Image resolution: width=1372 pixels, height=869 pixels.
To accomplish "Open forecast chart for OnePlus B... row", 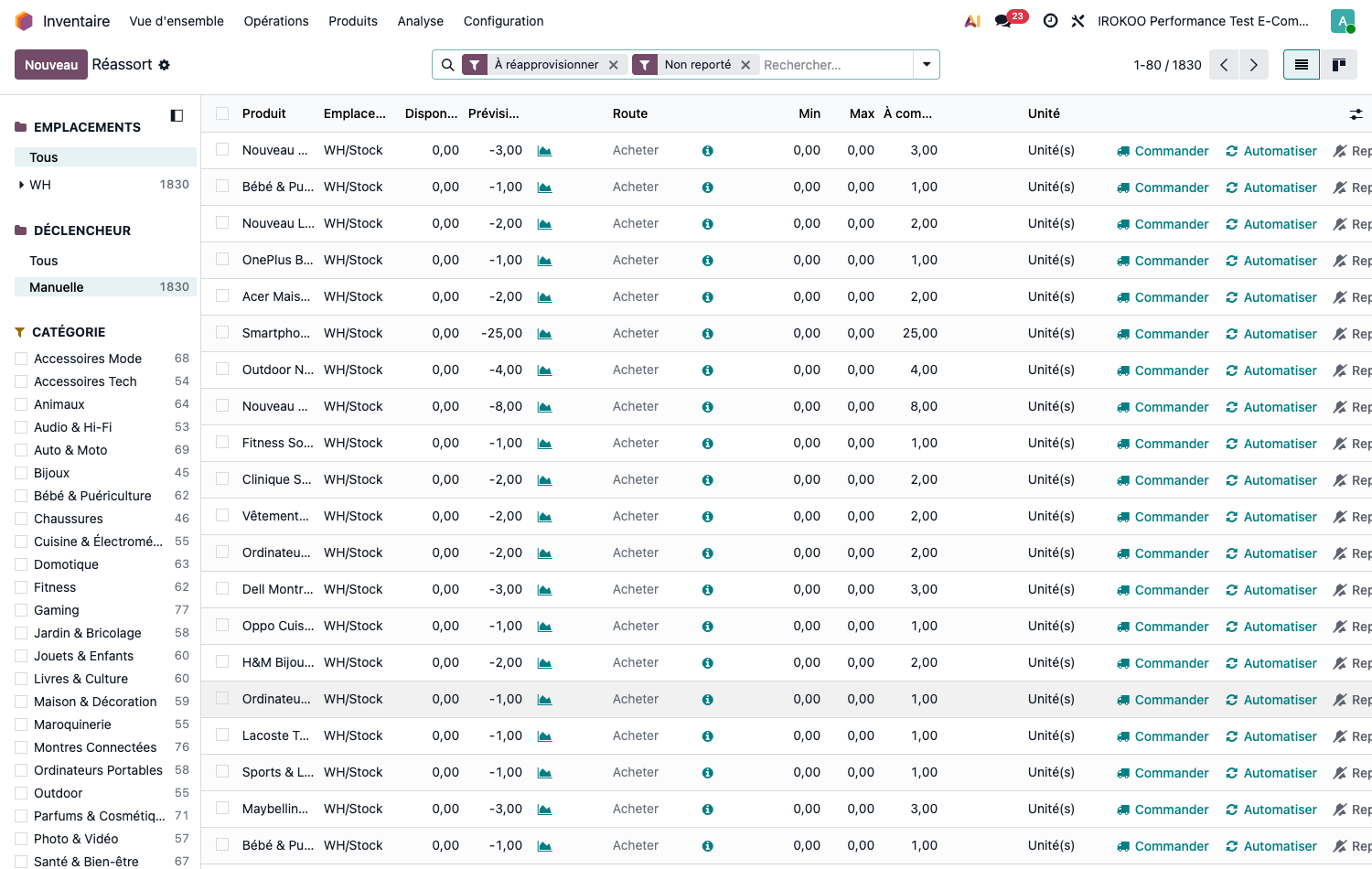I will (x=545, y=261).
